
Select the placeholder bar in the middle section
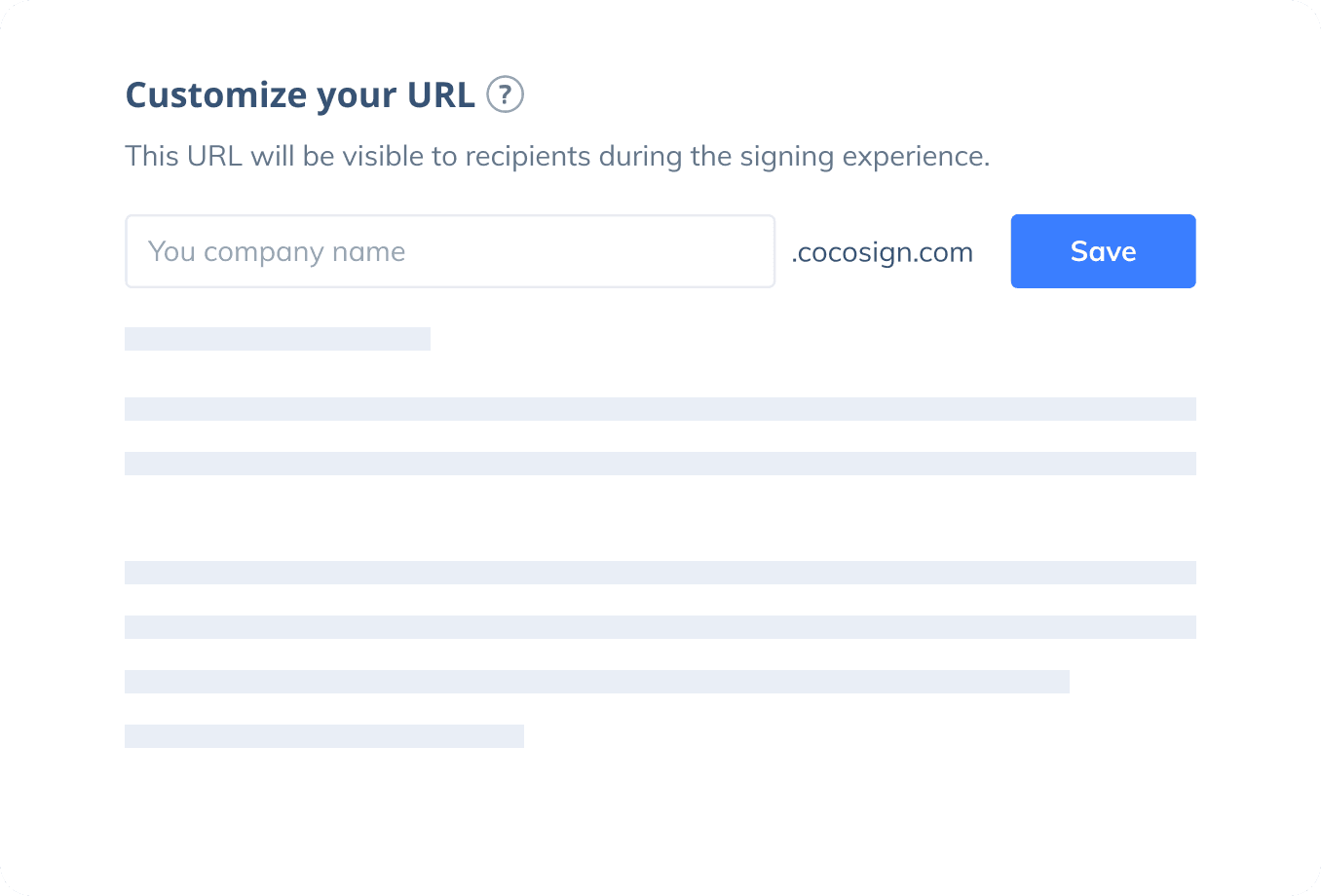coord(660,573)
